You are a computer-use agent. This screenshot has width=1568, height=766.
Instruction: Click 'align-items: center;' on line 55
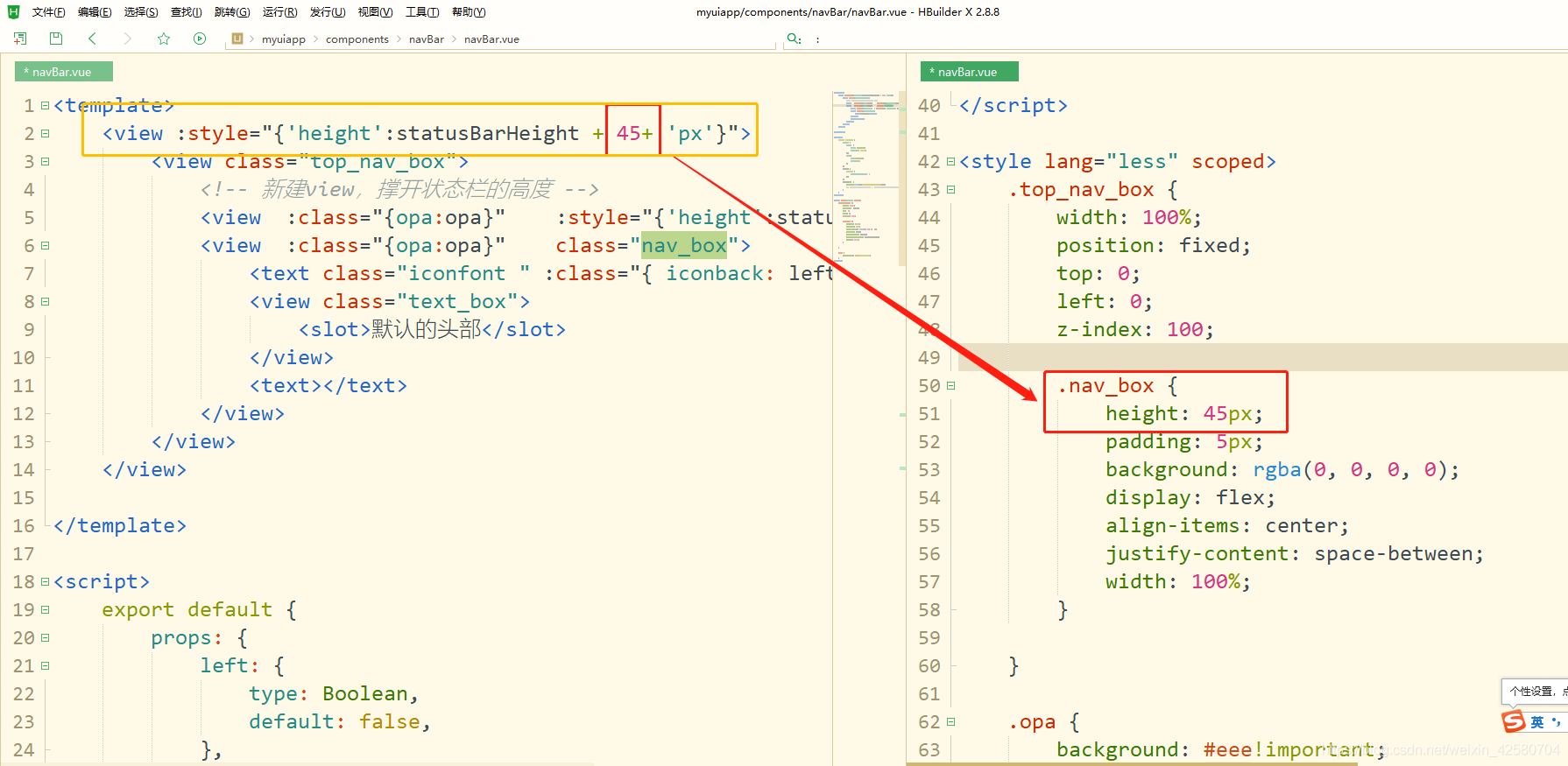[1226, 526]
